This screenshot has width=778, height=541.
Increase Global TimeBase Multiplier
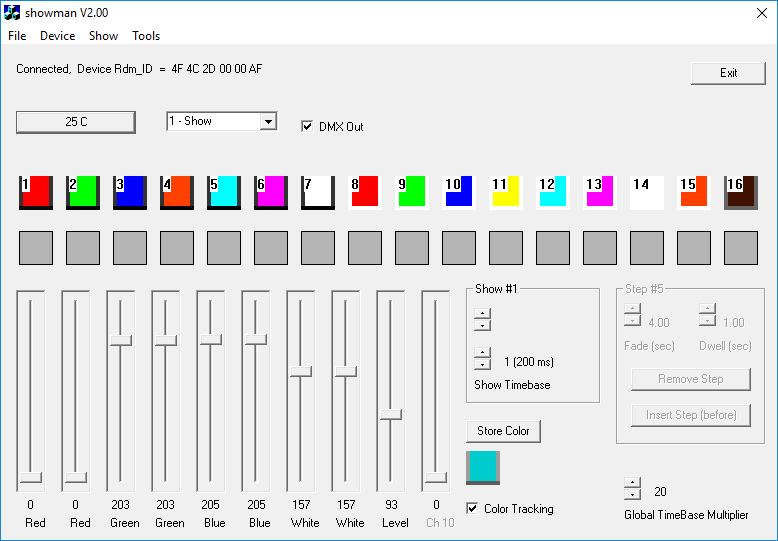click(632, 482)
